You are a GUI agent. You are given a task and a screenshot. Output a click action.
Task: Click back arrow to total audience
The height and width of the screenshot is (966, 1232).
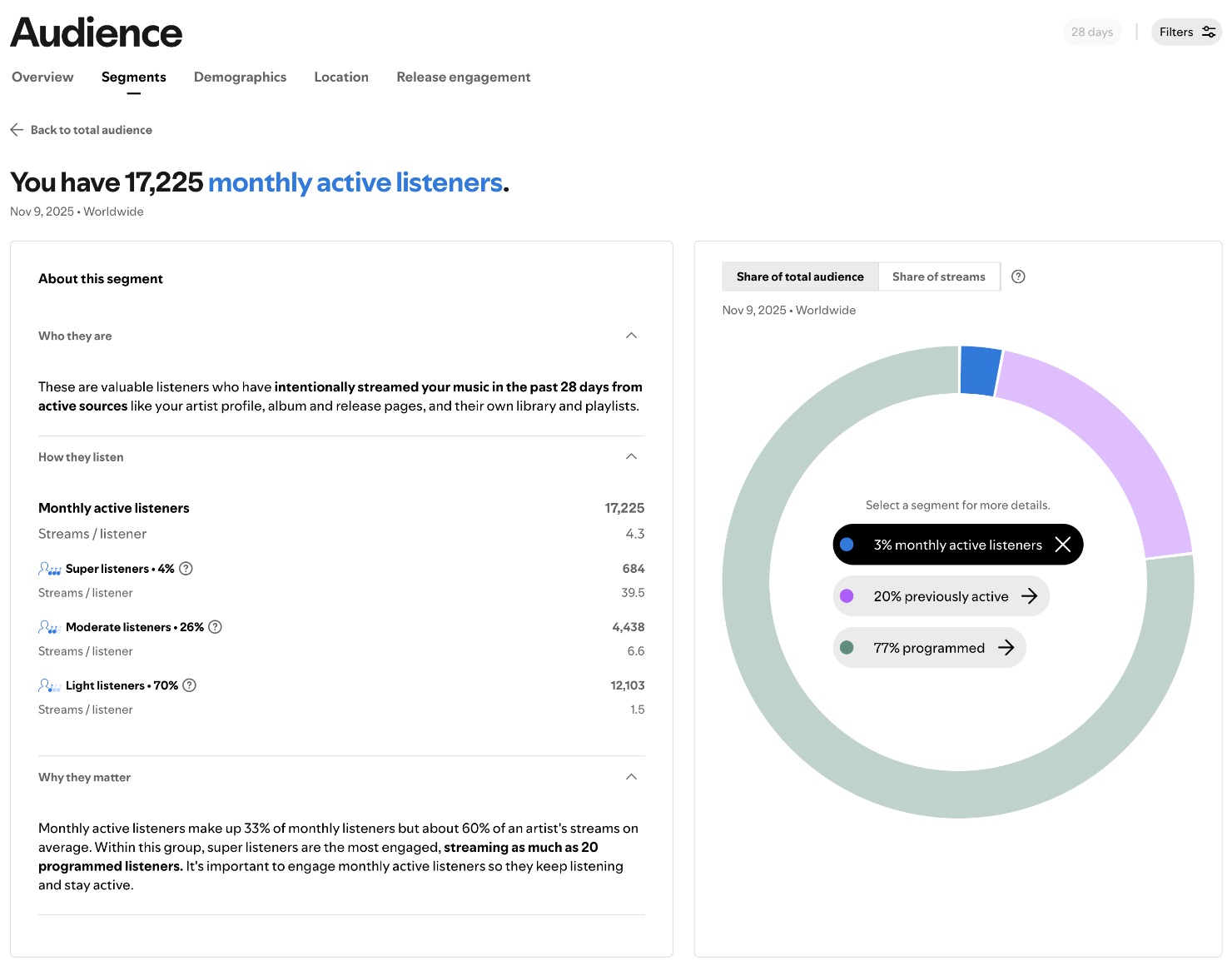point(17,130)
